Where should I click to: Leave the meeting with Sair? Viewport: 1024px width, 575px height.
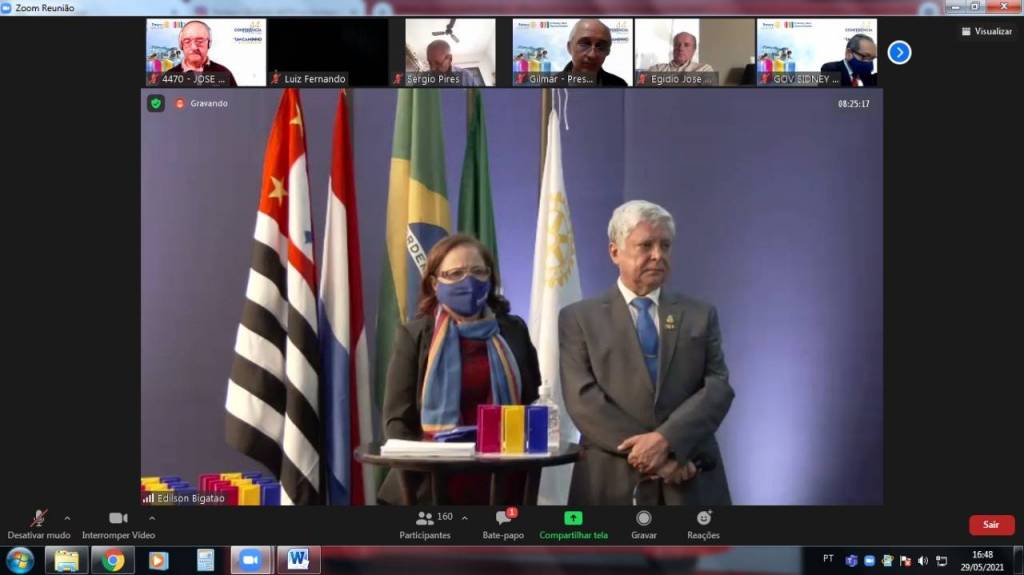click(x=990, y=525)
